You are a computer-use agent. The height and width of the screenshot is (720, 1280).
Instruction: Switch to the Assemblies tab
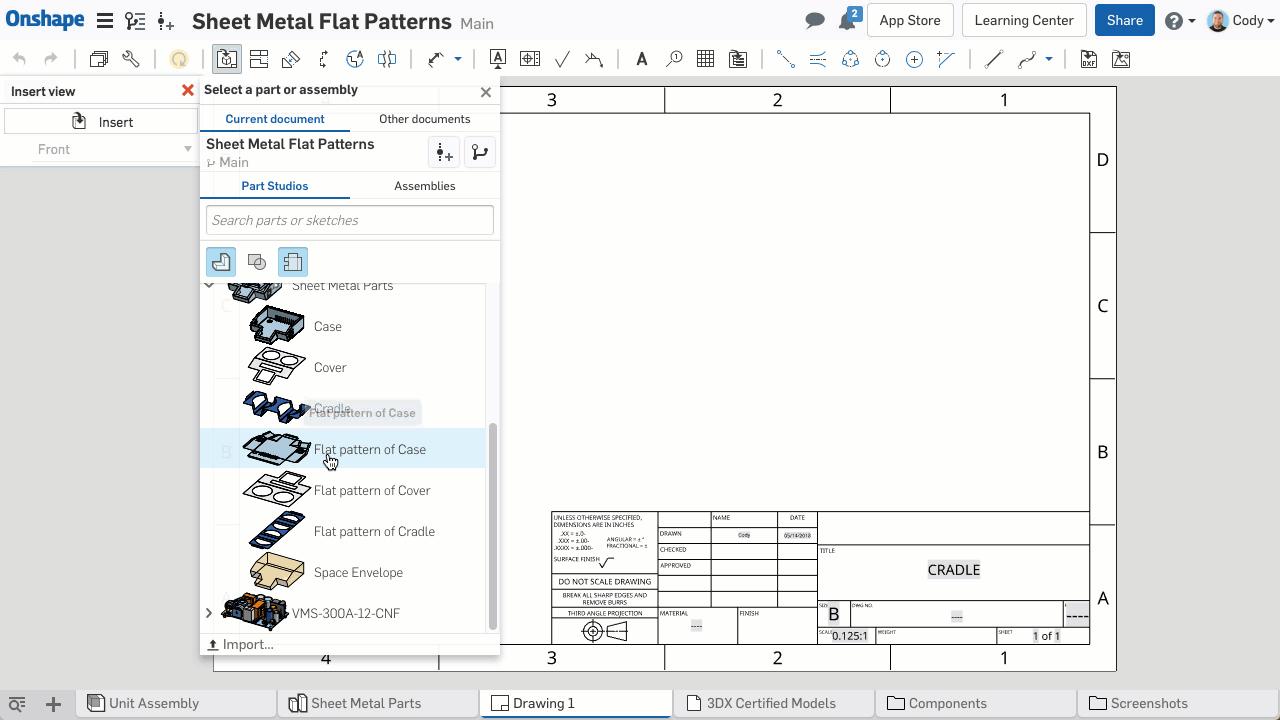[x=425, y=186]
